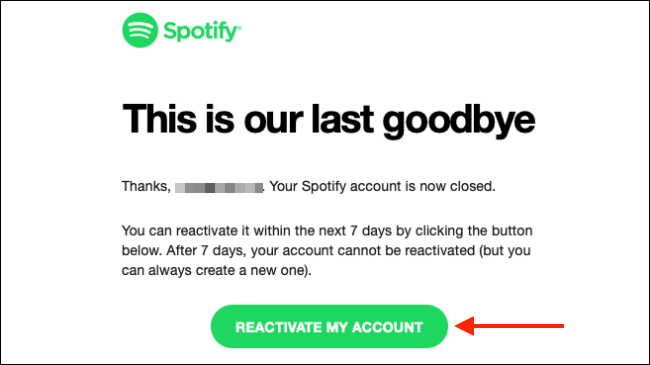Click the word 'This' in the heading
The height and width of the screenshot is (365, 650).
(159, 118)
